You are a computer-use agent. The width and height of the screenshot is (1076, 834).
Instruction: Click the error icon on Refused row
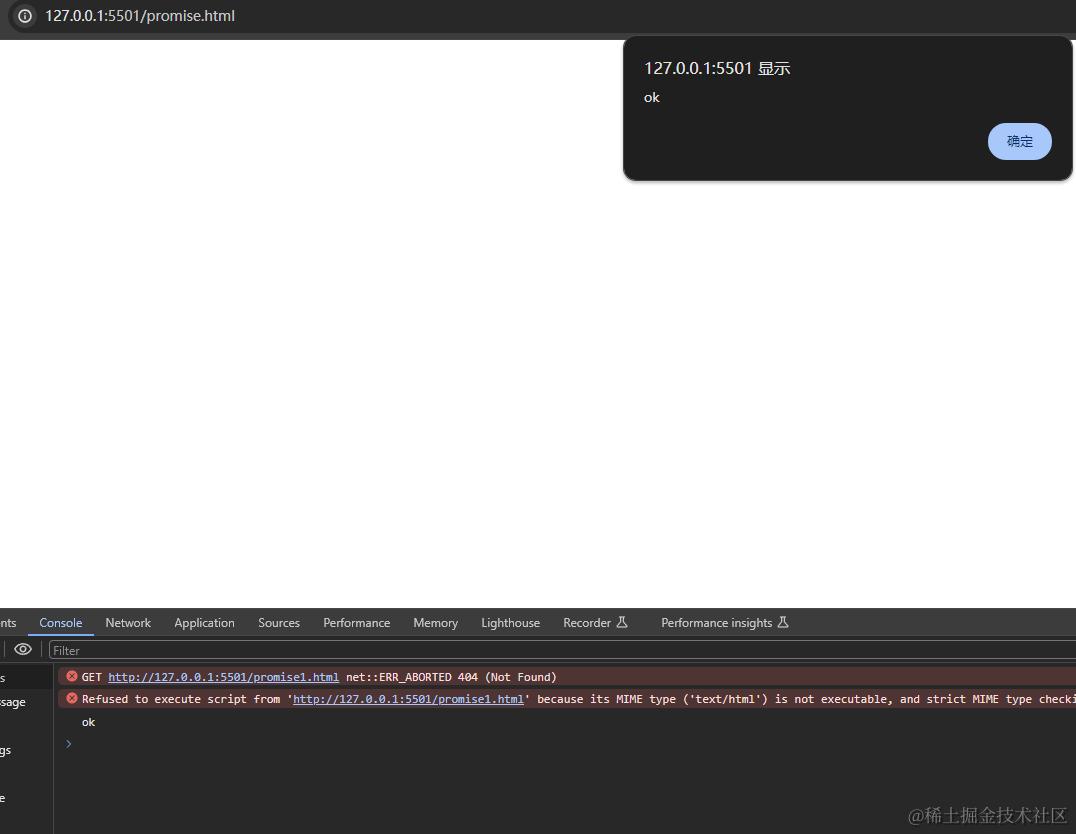(x=71, y=698)
